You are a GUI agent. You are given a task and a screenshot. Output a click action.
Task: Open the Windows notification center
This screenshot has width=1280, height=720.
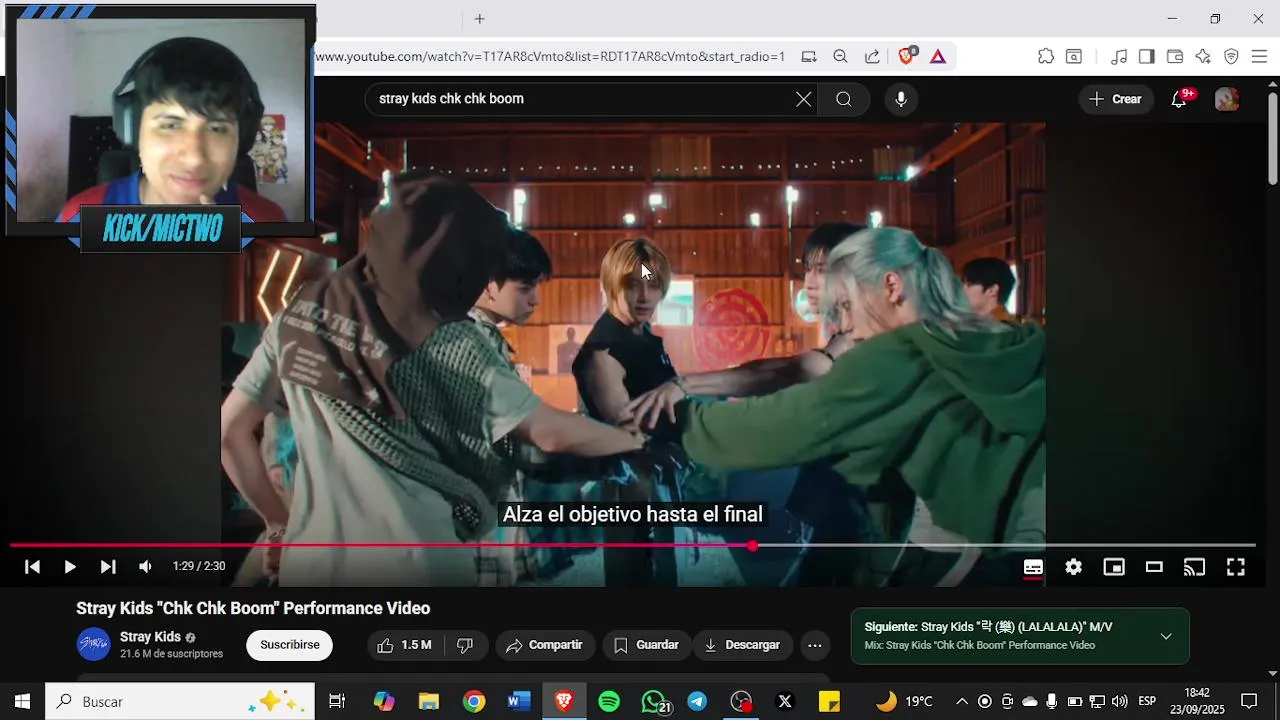(x=1249, y=701)
